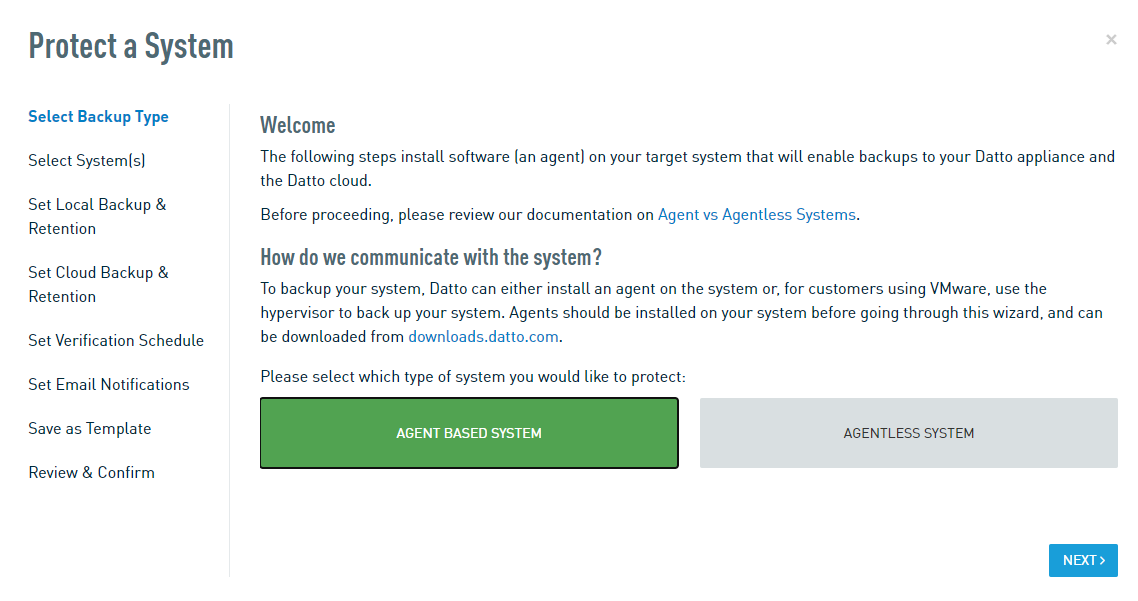
Task: Open the Agent vs Agentless Systems documentation
Action: tap(756, 214)
